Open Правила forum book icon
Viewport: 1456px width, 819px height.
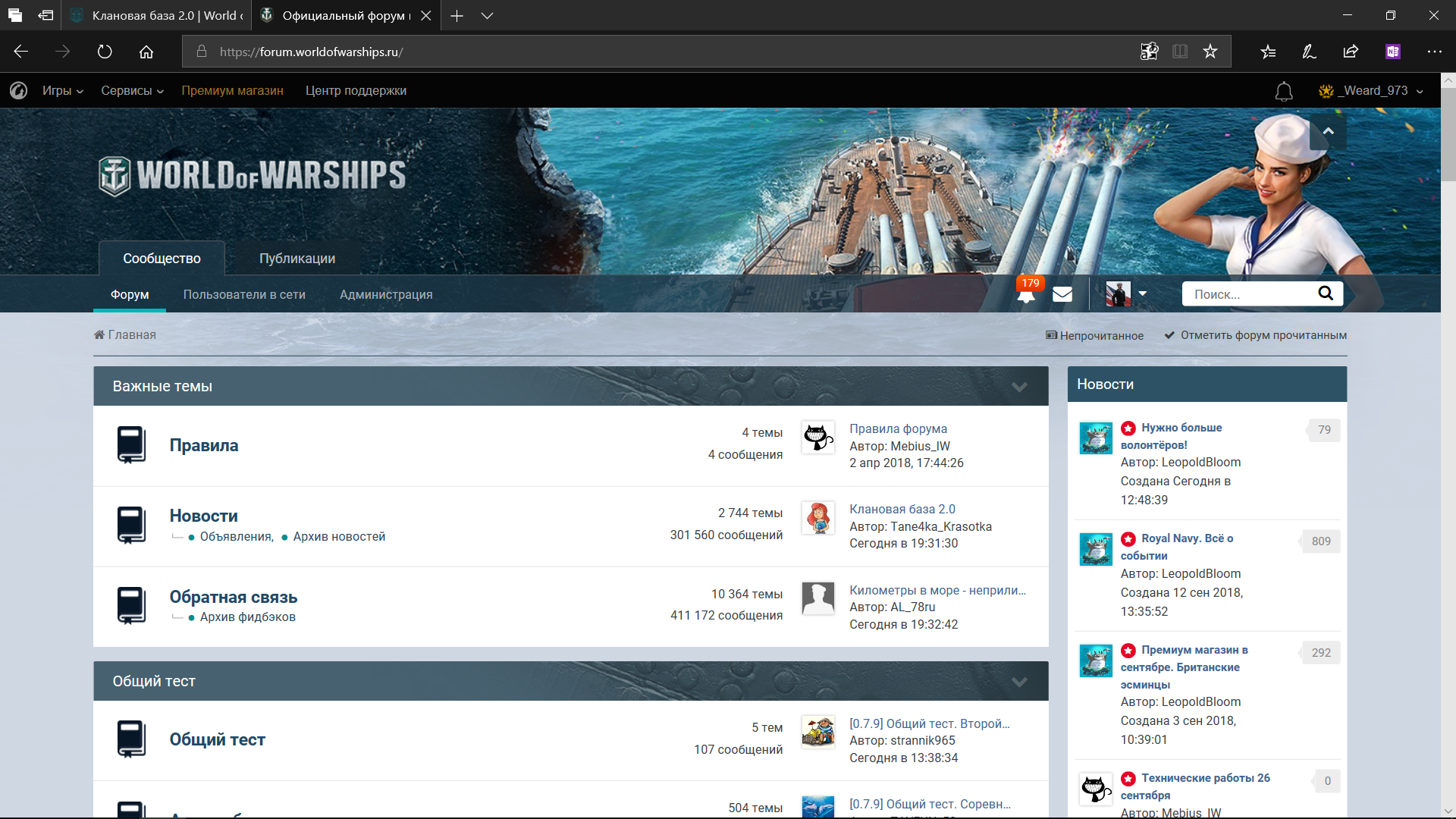(x=131, y=445)
